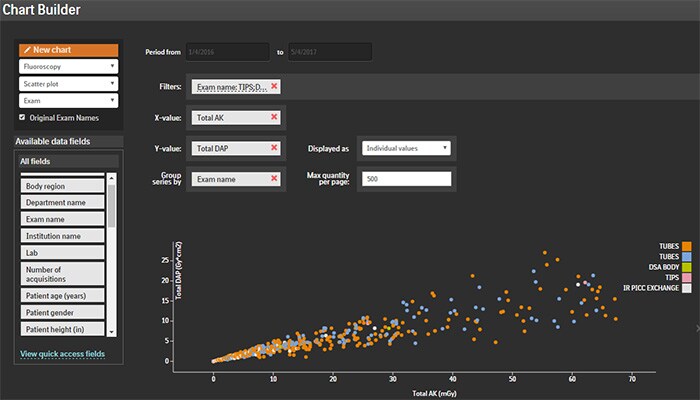The height and width of the screenshot is (400, 700).
Task: Open the Exam level dropdown
Action: tap(68, 100)
